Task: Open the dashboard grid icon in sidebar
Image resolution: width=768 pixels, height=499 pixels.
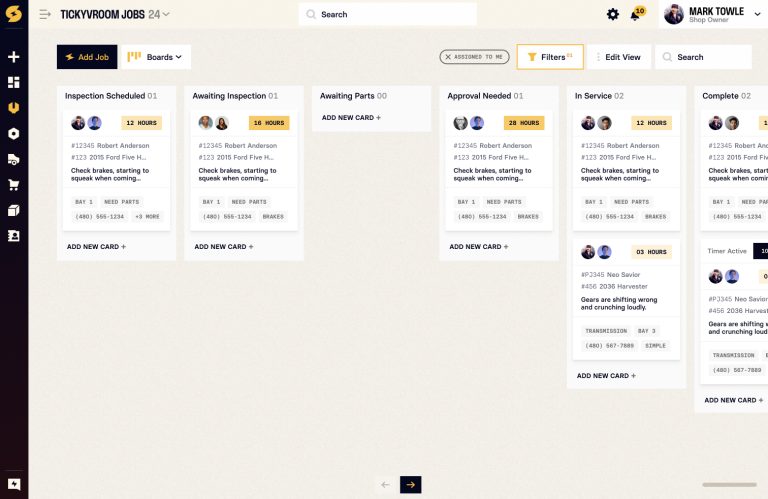Action: [x=14, y=82]
